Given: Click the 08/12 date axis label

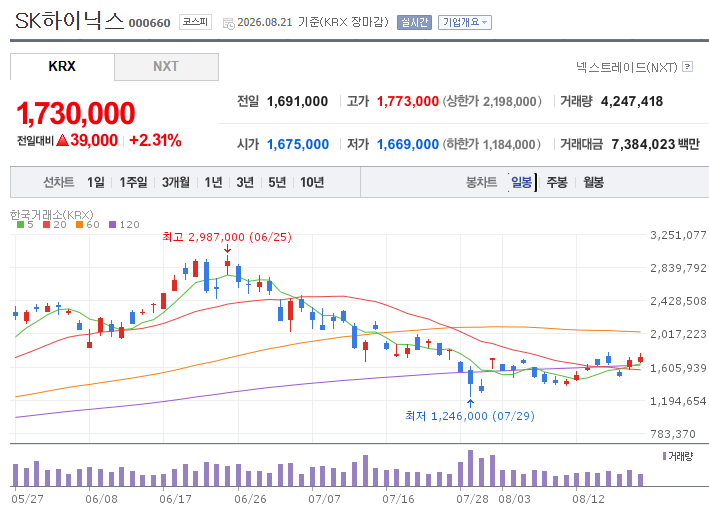Looking at the screenshot, I should tap(588, 499).
